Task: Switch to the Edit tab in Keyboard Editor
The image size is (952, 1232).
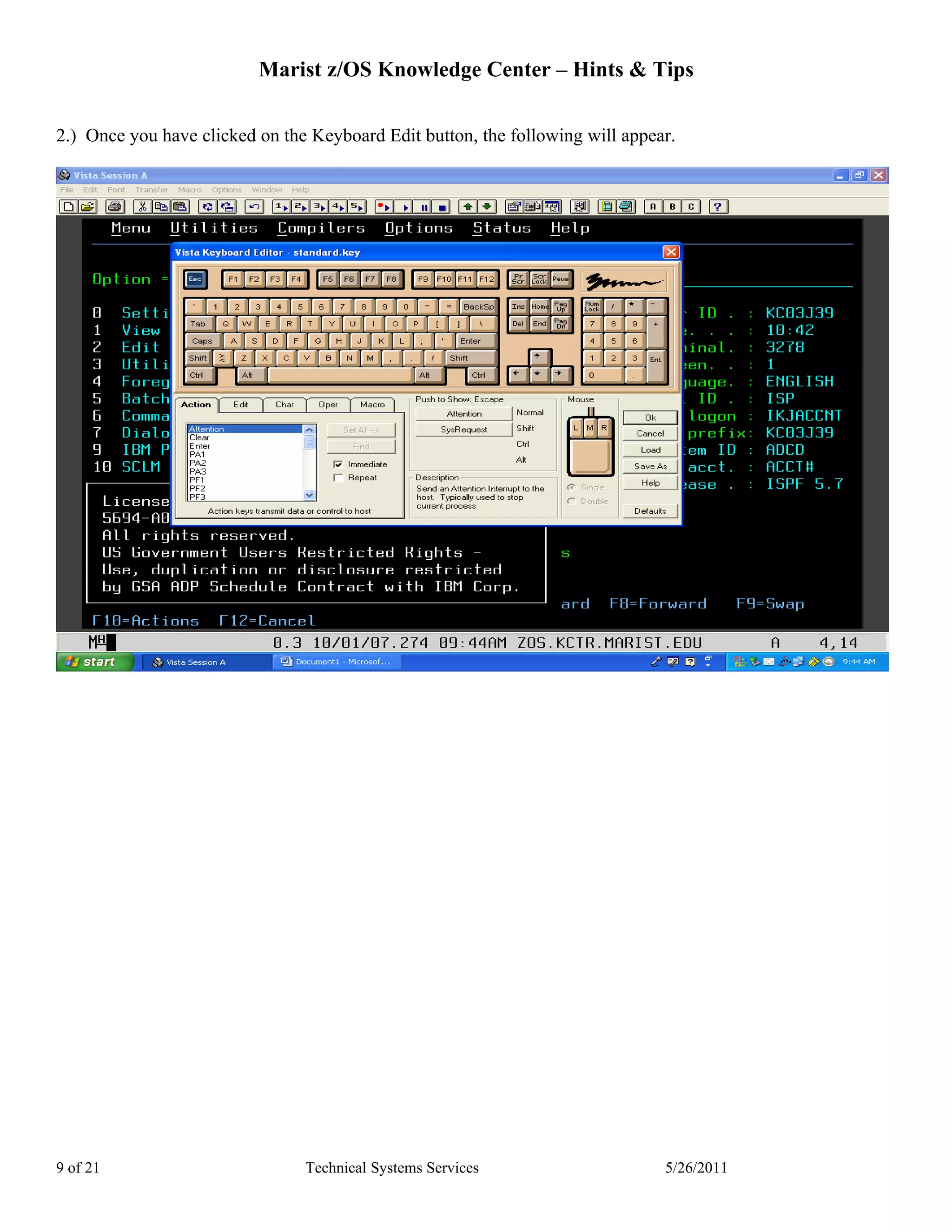Action: (x=241, y=405)
